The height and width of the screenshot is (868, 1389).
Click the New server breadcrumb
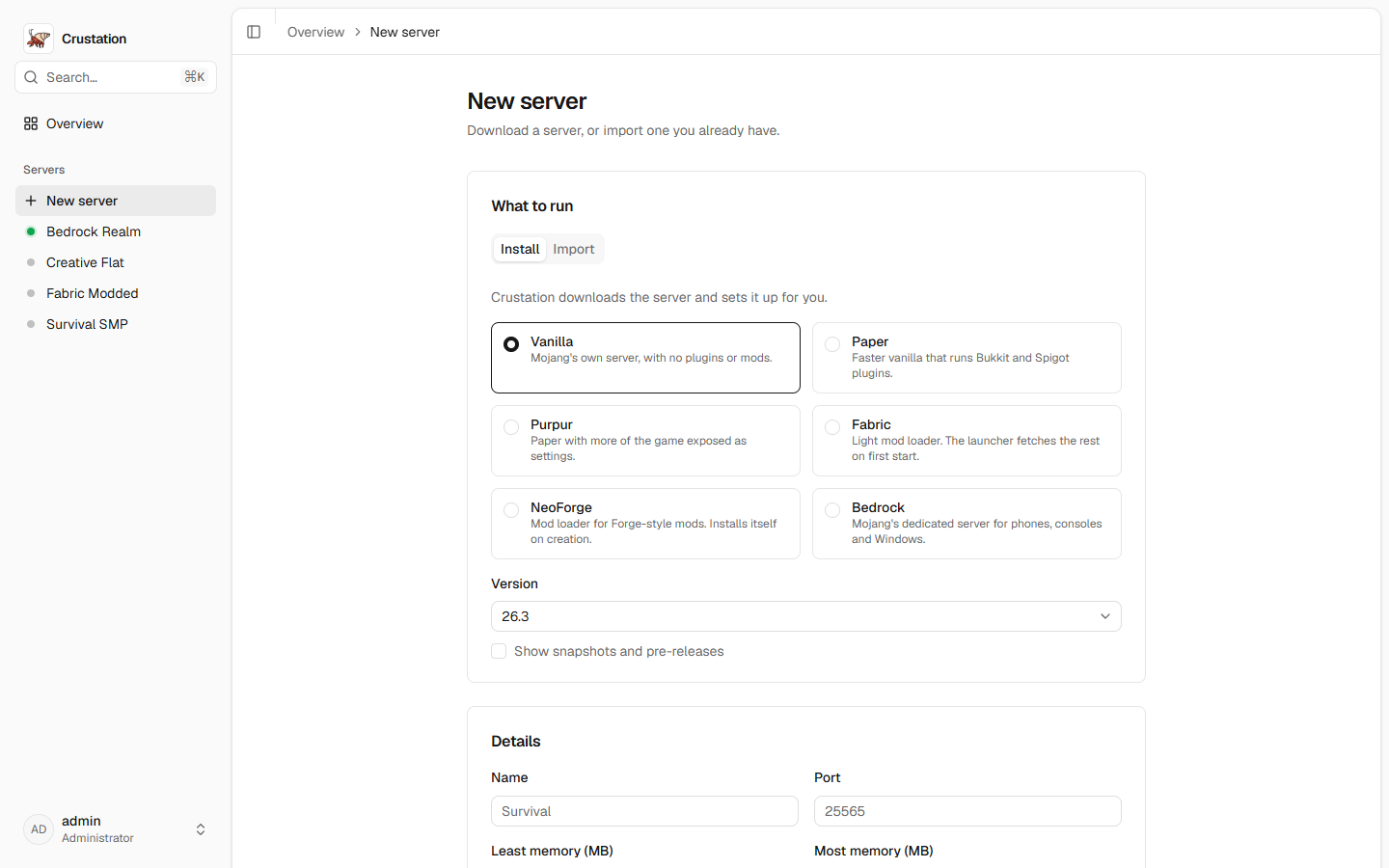pos(405,32)
